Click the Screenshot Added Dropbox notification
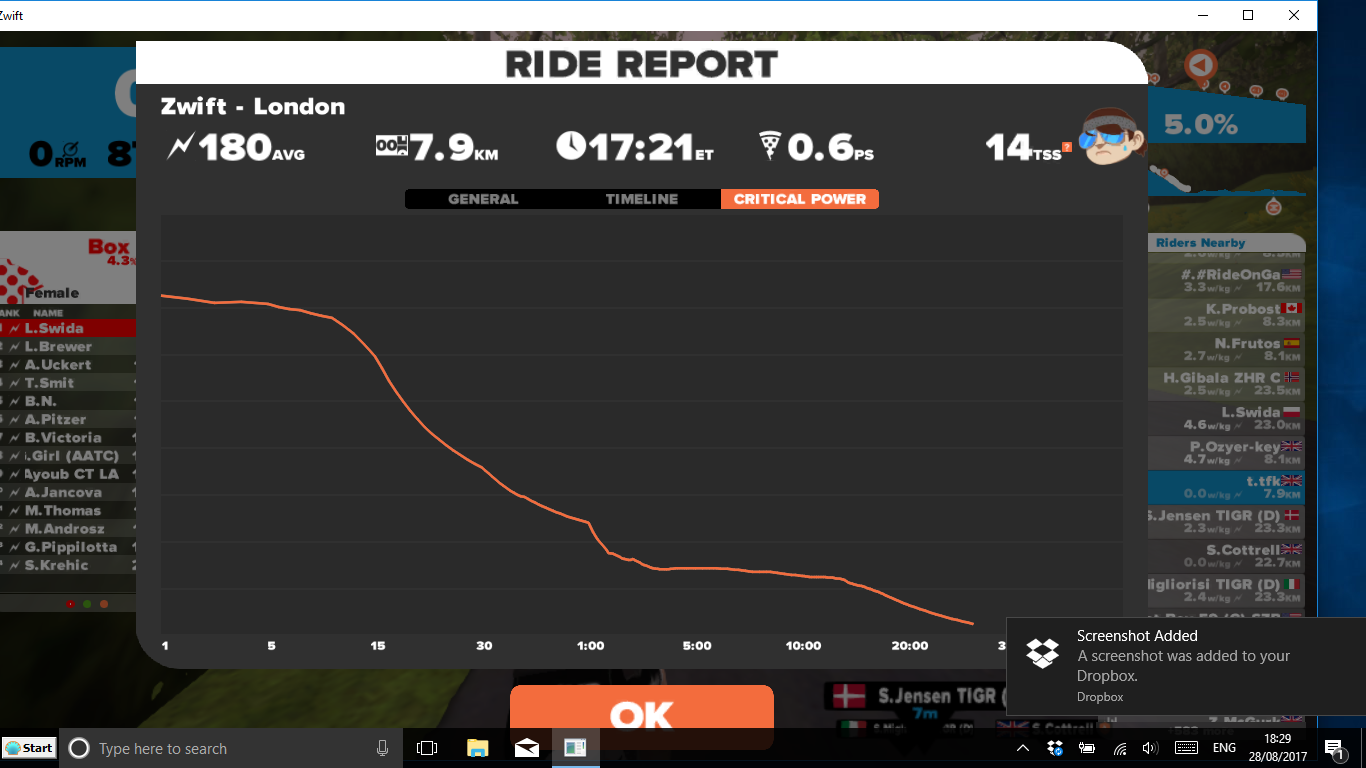 click(x=1186, y=666)
